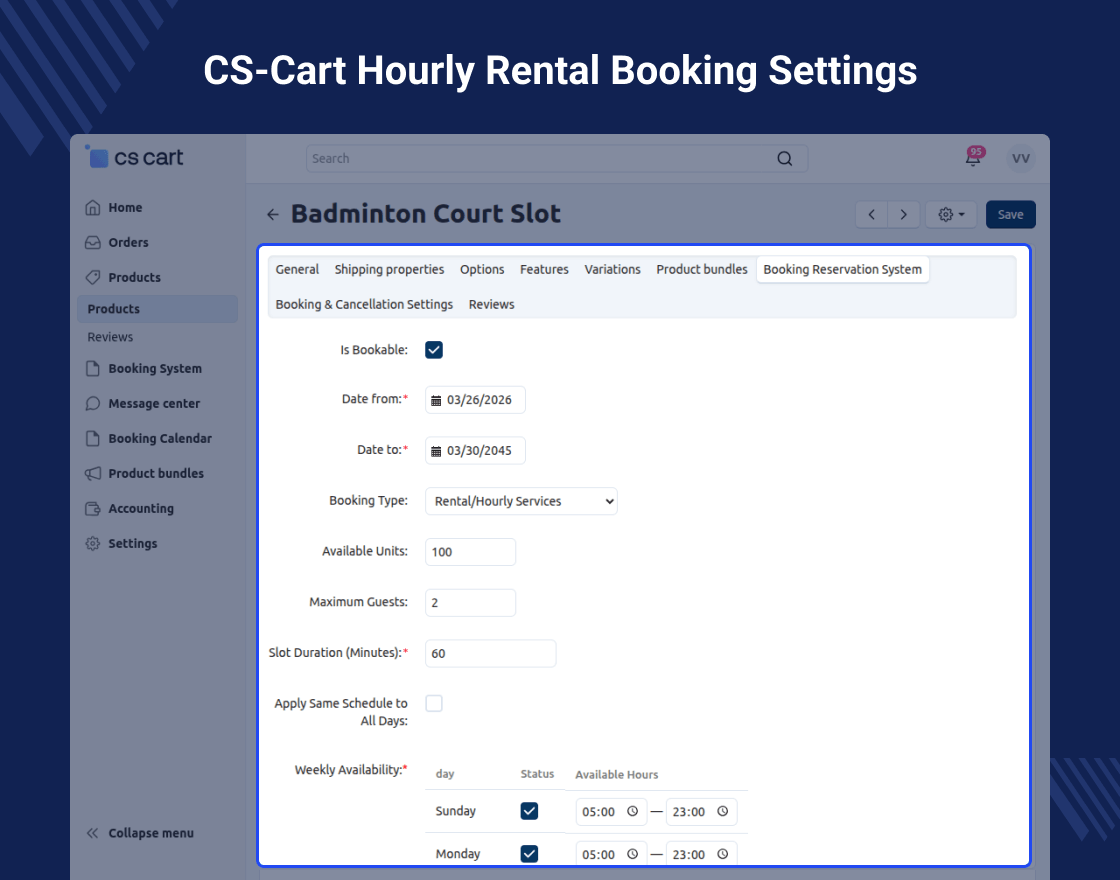This screenshot has height=880, width=1120.
Task: Uncheck the Is Bookable checkbox
Action: click(x=434, y=350)
